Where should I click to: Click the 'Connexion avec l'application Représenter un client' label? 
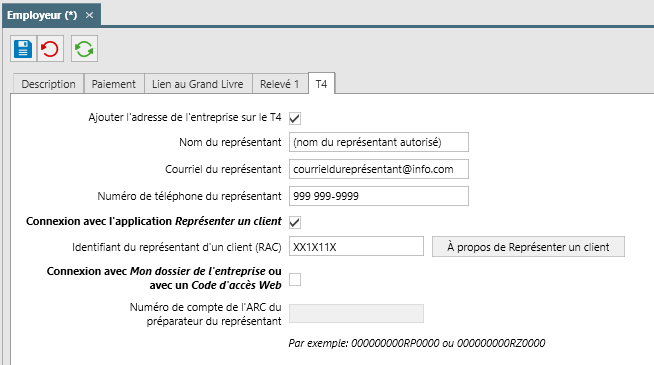[x=154, y=221]
